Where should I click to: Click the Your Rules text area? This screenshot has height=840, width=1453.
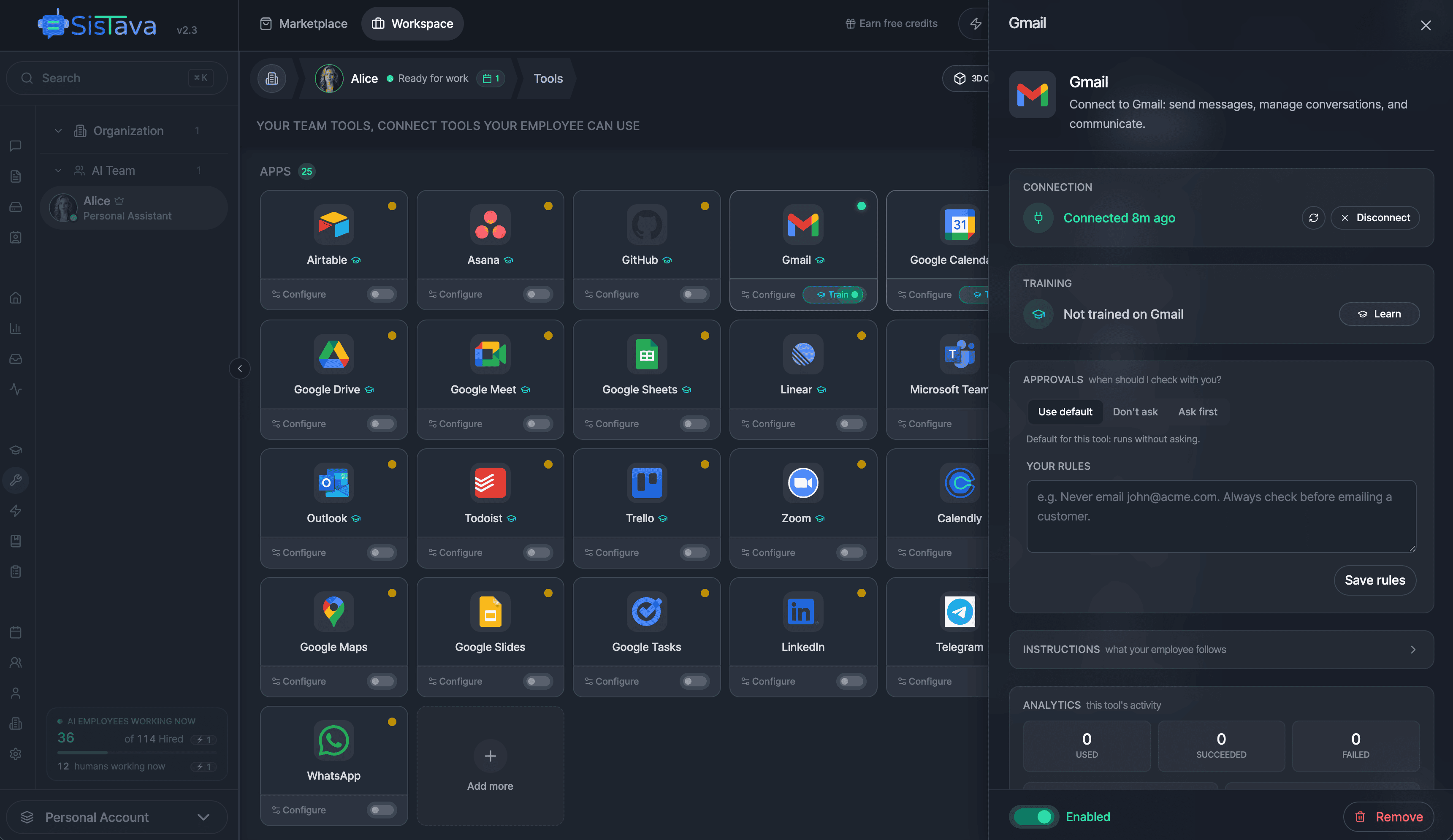click(x=1221, y=517)
